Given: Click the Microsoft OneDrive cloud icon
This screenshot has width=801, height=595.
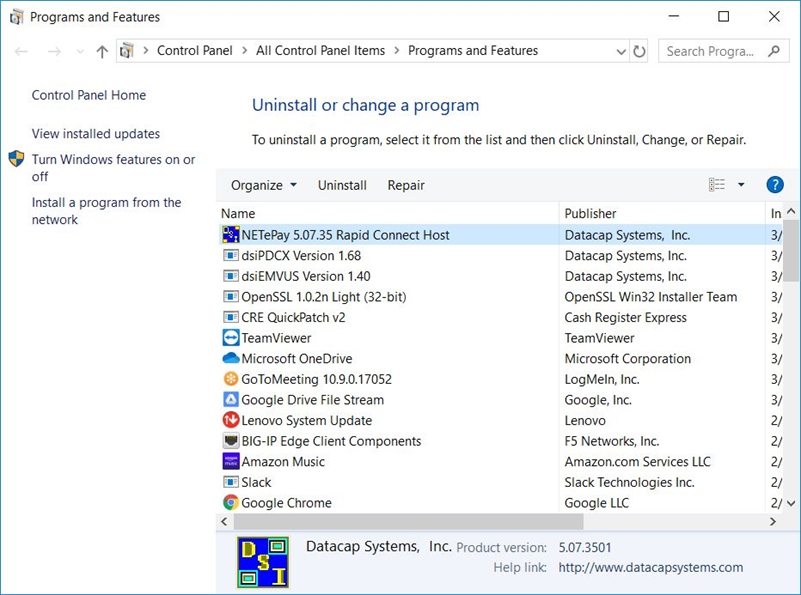Looking at the screenshot, I should [231, 358].
